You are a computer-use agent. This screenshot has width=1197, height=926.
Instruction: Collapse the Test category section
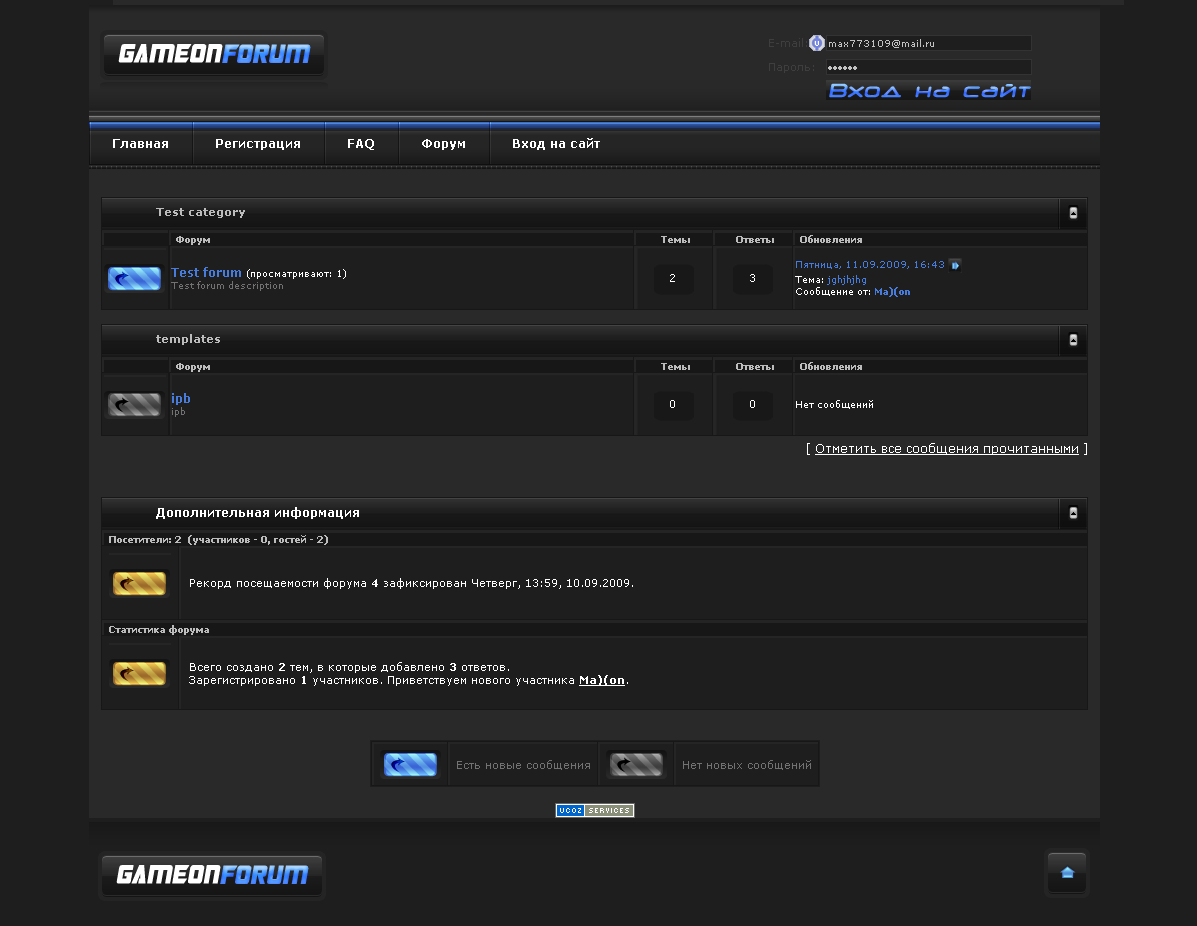pyautogui.click(x=1073, y=213)
